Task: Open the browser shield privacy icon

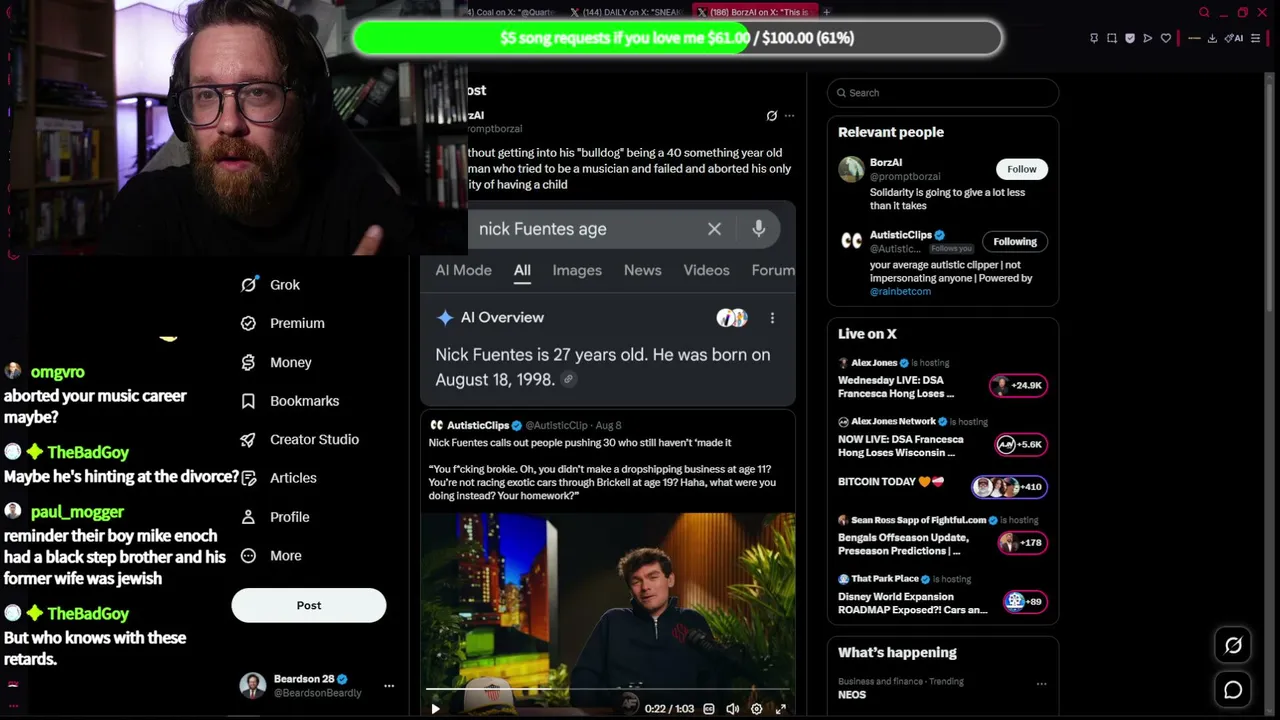Action: coord(1130,38)
